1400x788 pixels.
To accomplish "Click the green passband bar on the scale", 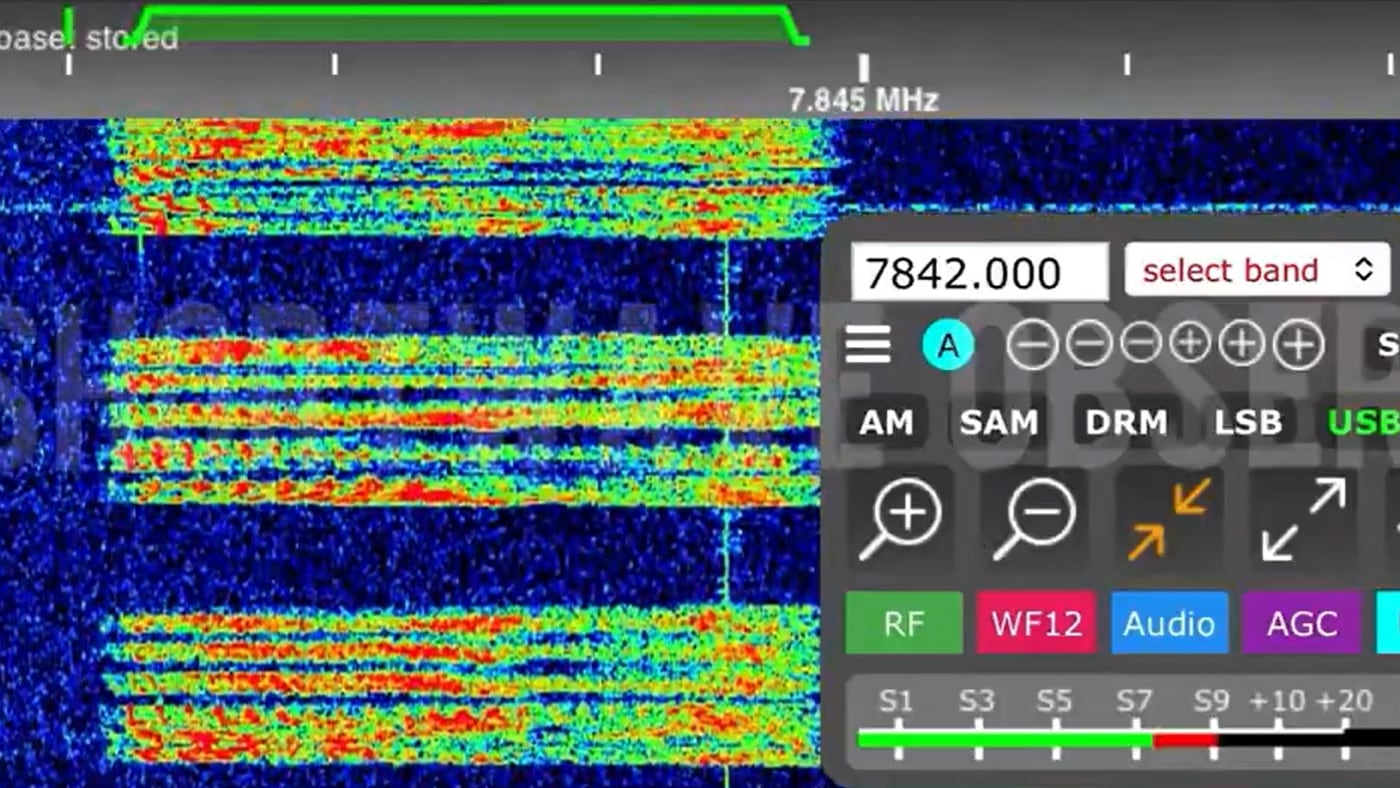I will (x=467, y=27).
